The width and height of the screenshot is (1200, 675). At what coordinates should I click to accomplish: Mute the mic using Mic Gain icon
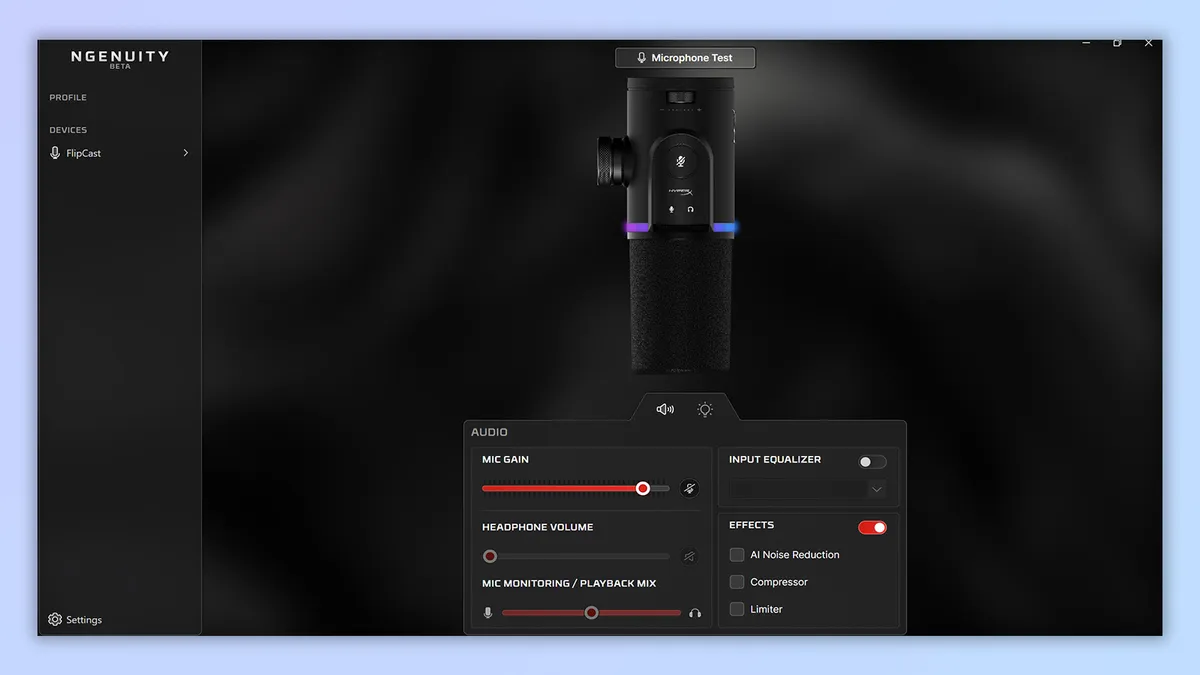click(688, 488)
